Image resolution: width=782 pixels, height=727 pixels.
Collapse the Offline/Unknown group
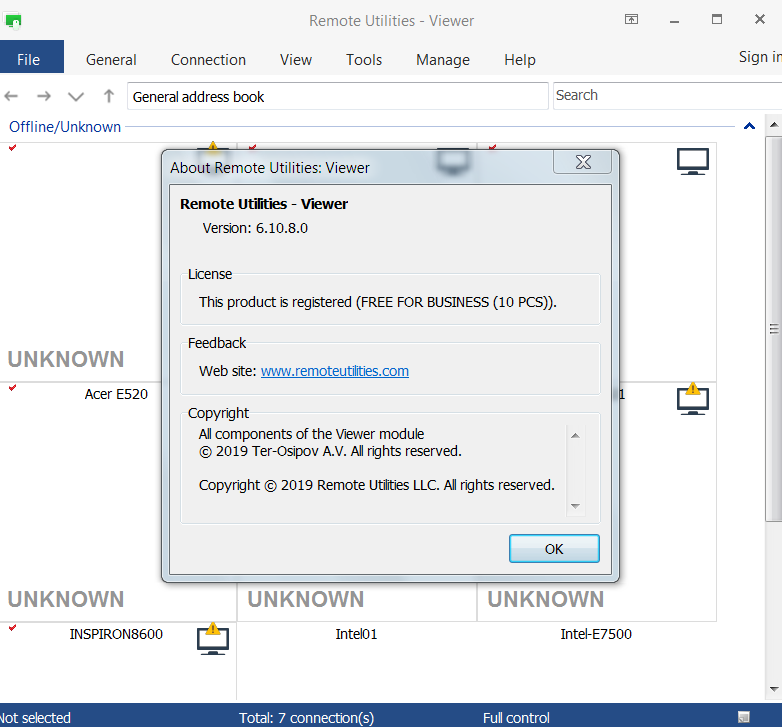748,126
